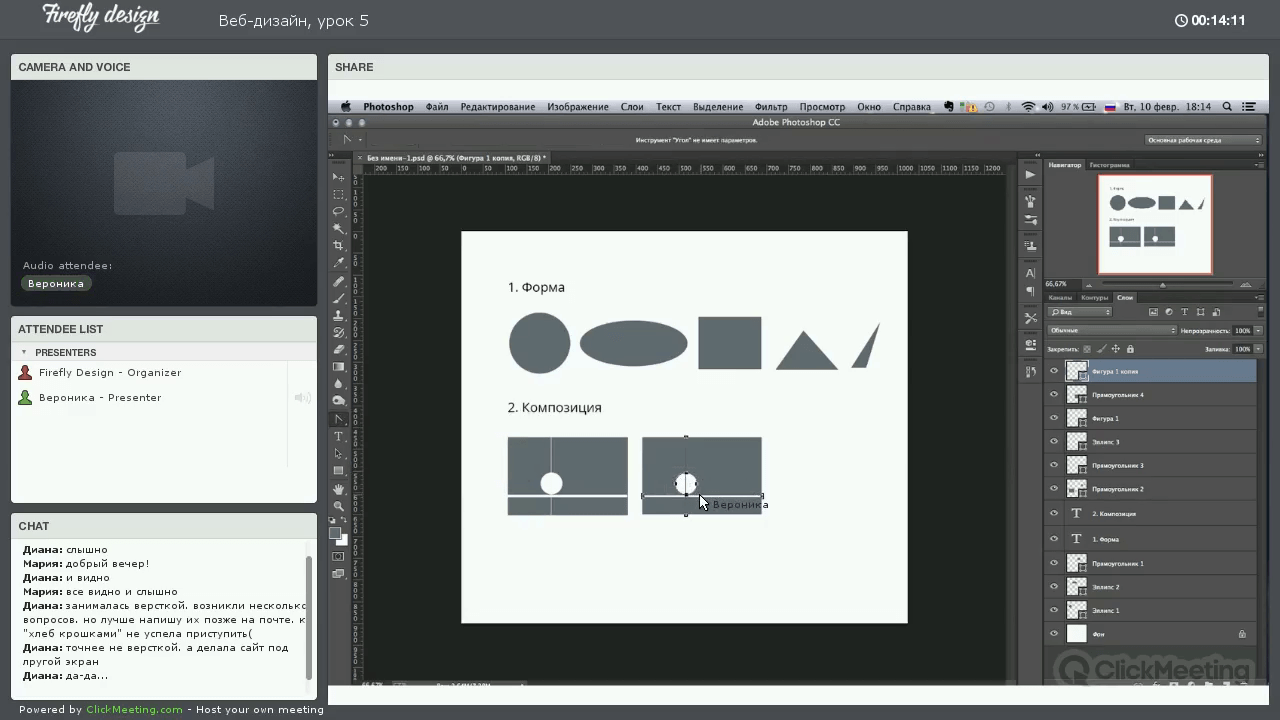Filter layers by pixel layer icon
Image resolution: width=1280 pixels, height=720 pixels.
(1153, 312)
